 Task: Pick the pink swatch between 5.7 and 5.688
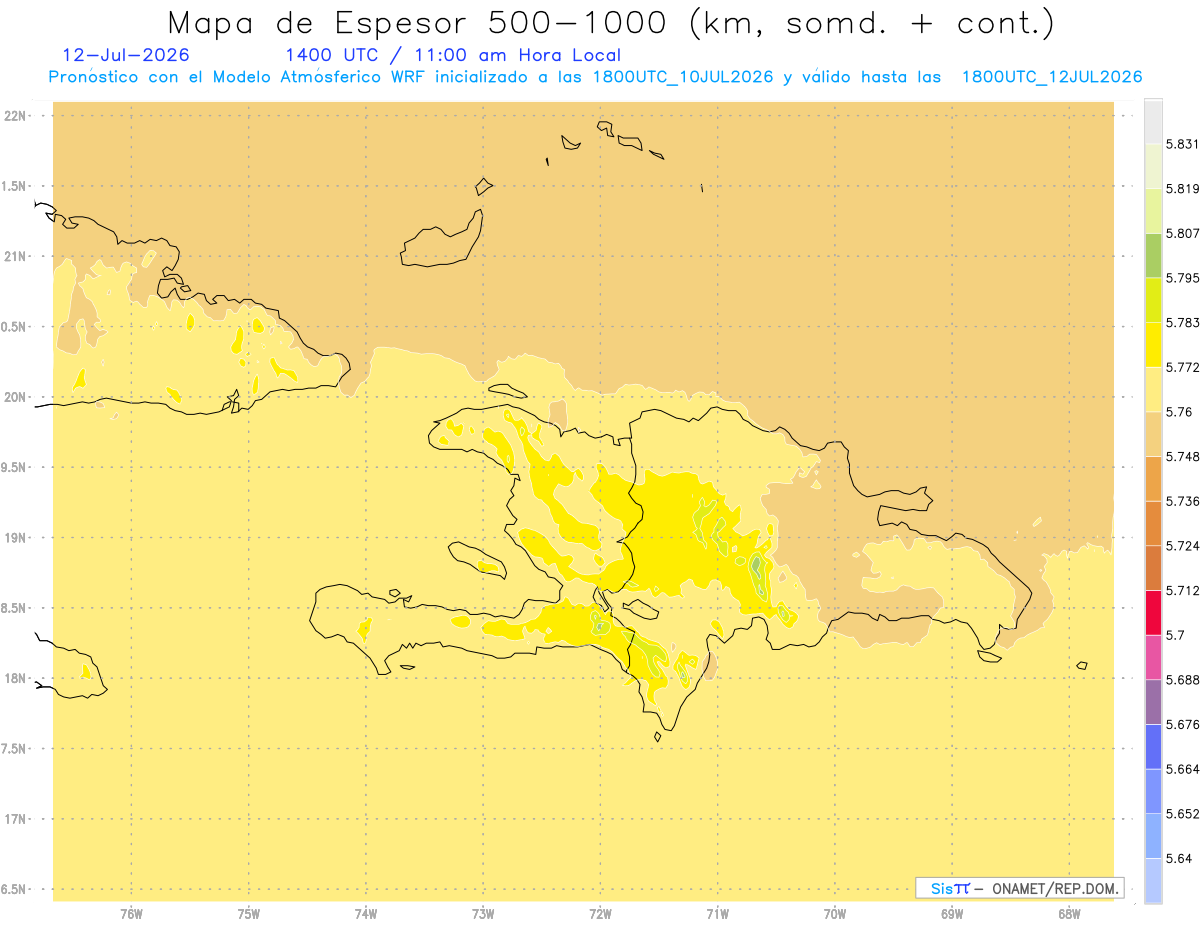(x=1153, y=657)
